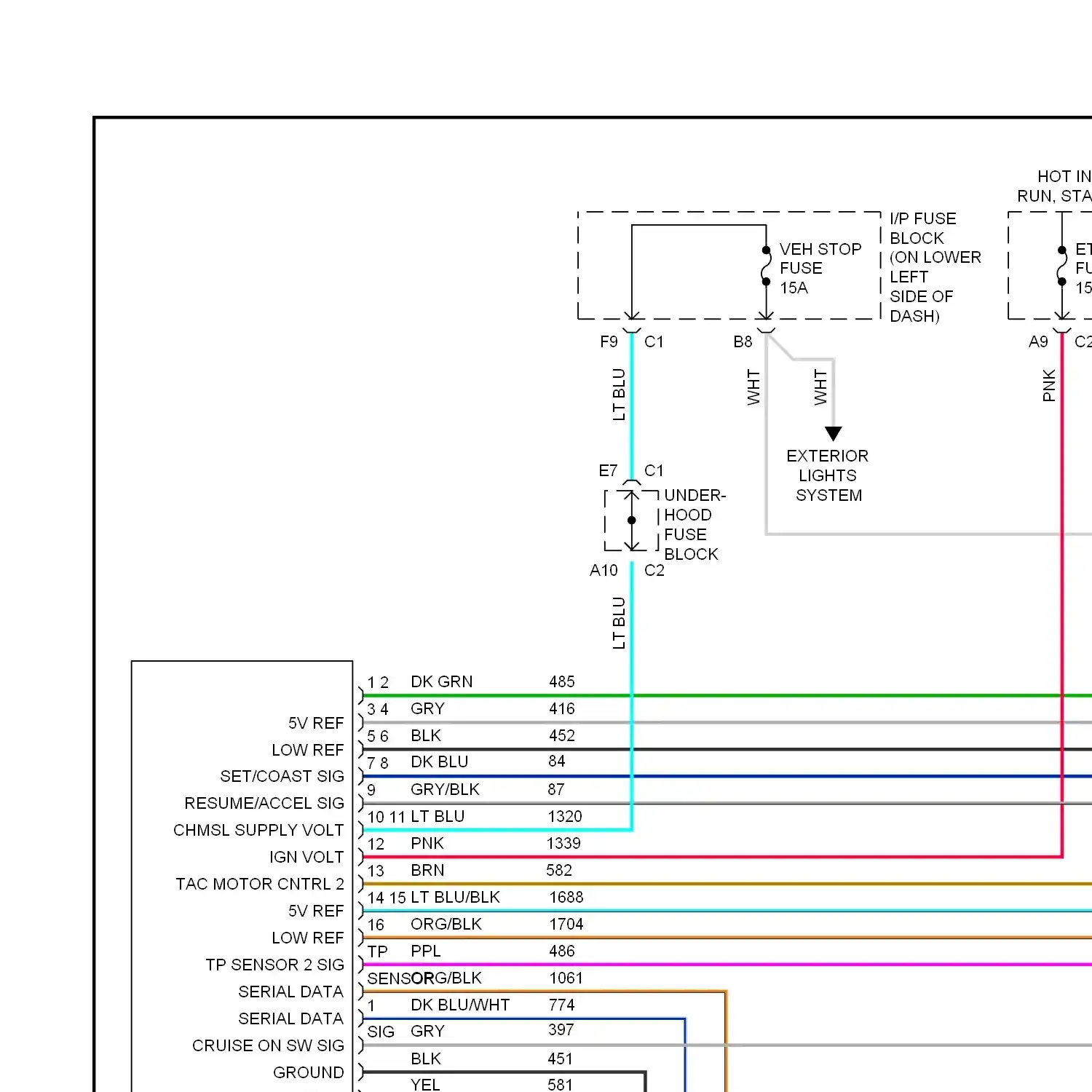Click circuit number 397

pos(561,1030)
